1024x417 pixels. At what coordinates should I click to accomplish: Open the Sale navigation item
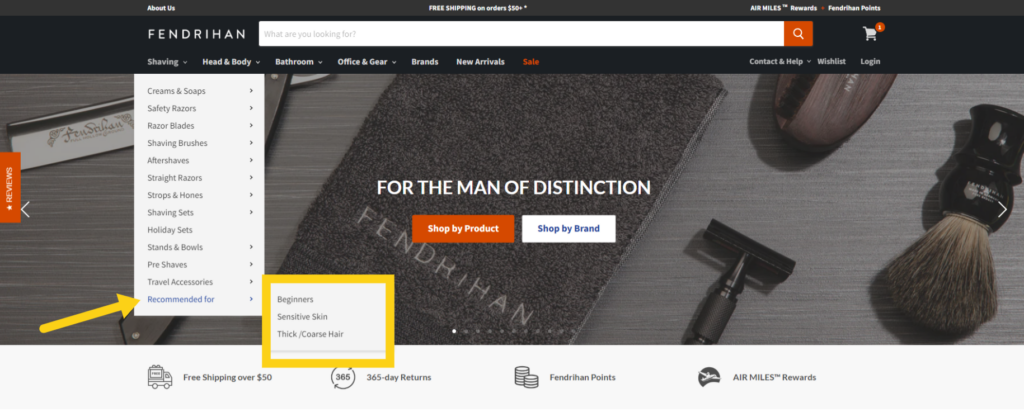coord(531,62)
